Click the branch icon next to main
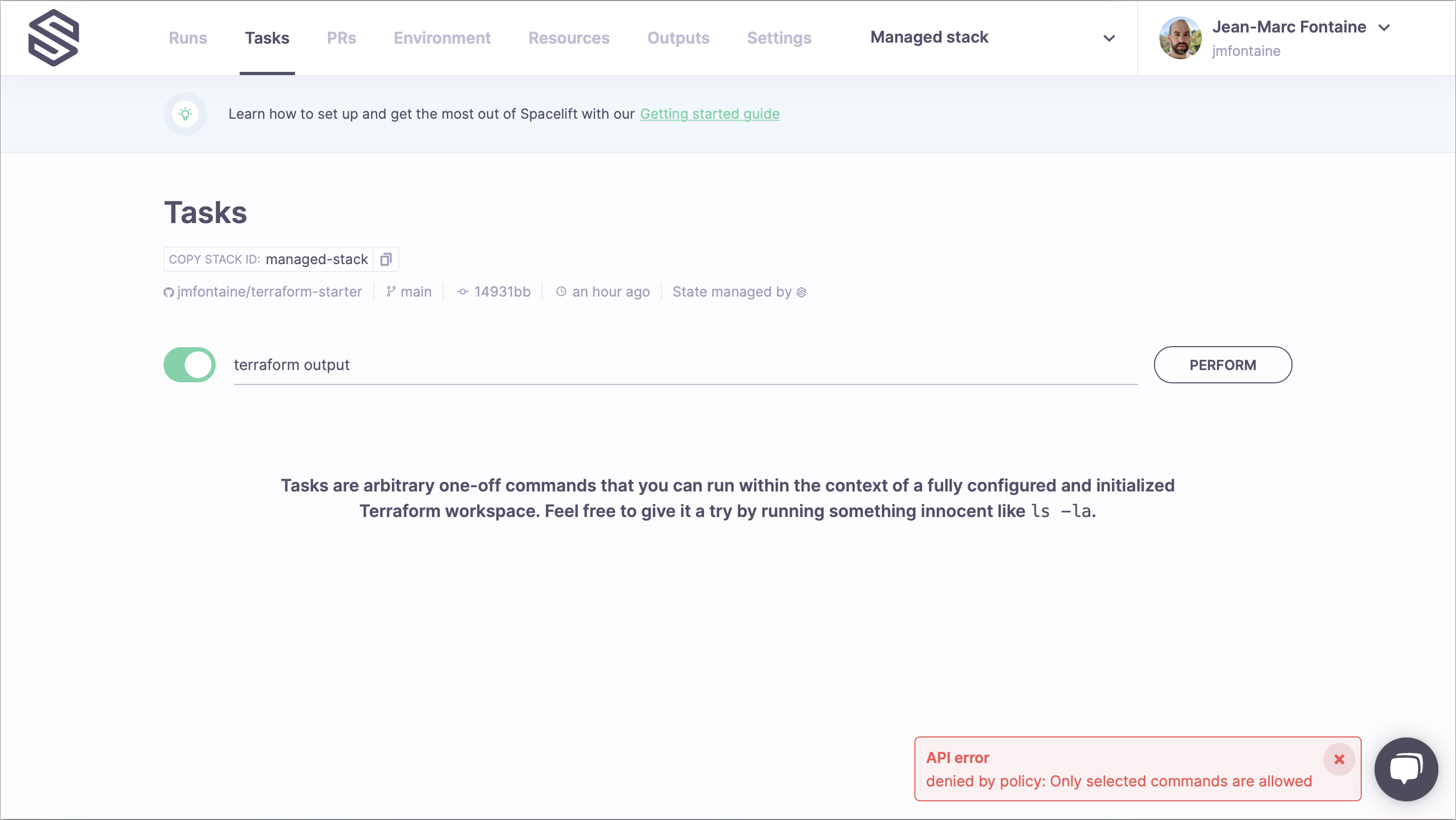The width and height of the screenshot is (1456, 820). point(390,292)
